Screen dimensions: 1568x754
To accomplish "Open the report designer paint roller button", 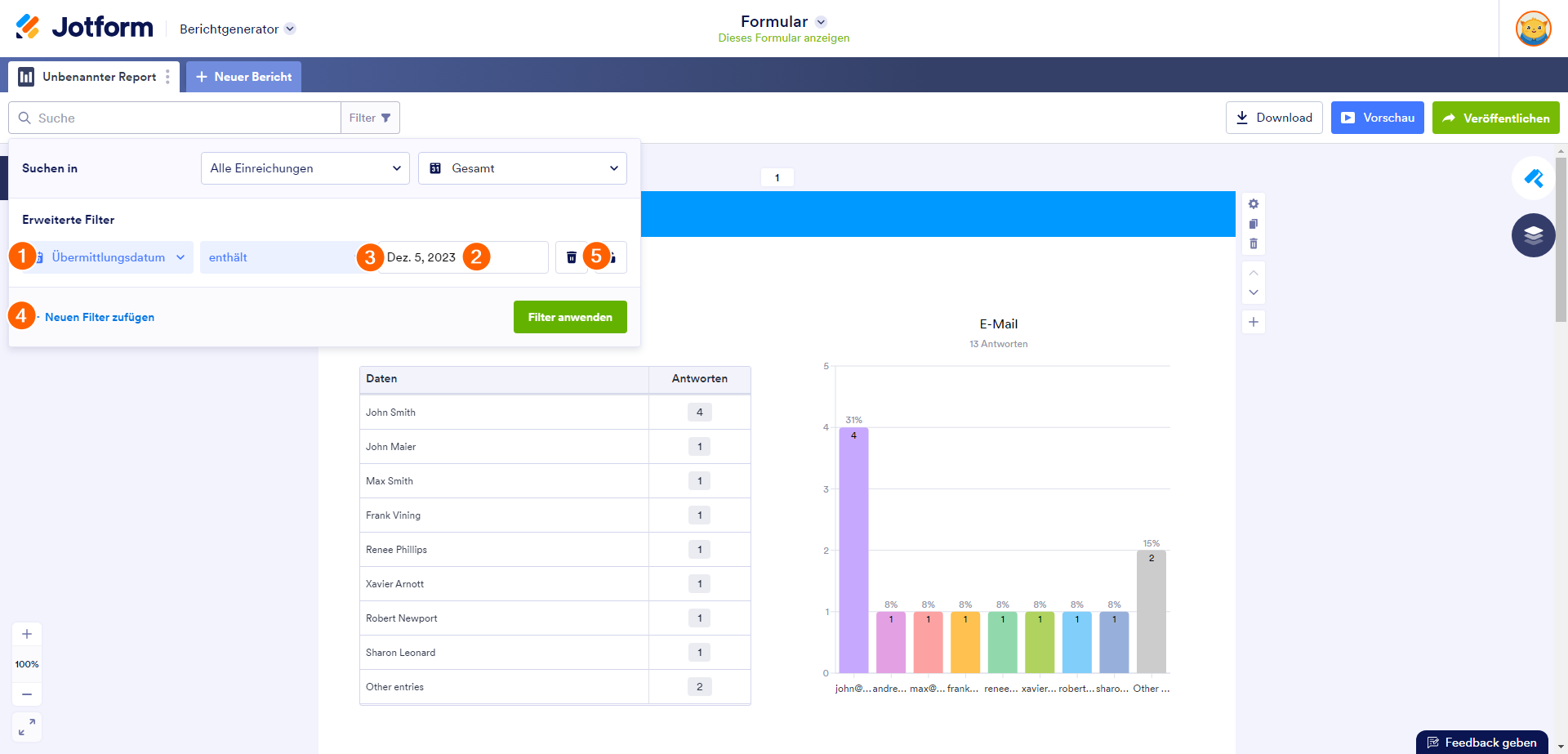I will tap(1533, 178).
